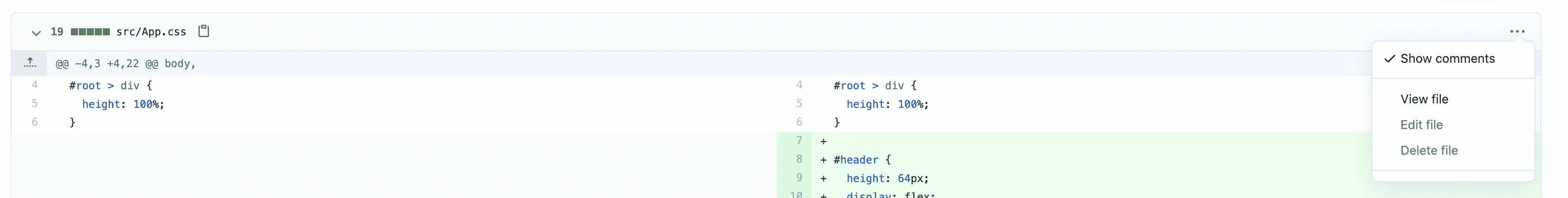The width and height of the screenshot is (1568, 198).
Task: Click the hunk header starting with @@ -4,3
Action: click(x=125, y=64)
